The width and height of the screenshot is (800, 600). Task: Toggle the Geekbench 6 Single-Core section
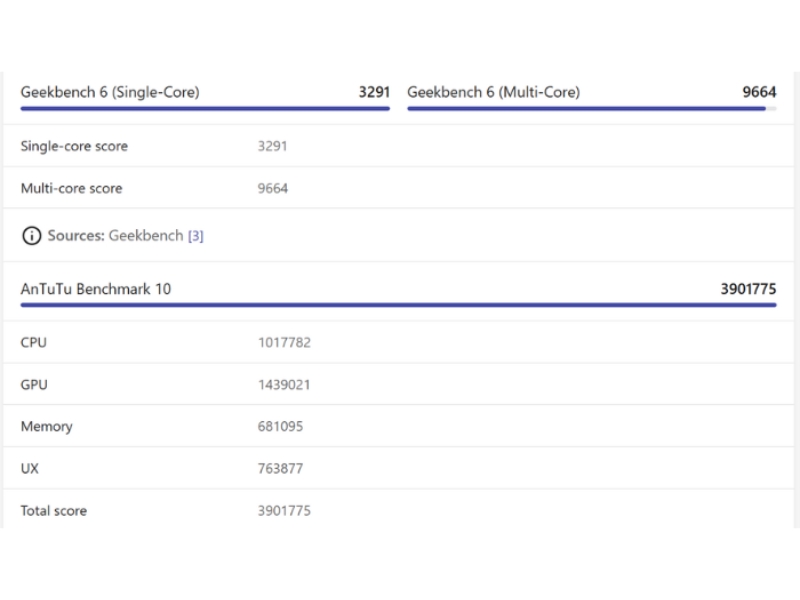(x=110, y=92)
